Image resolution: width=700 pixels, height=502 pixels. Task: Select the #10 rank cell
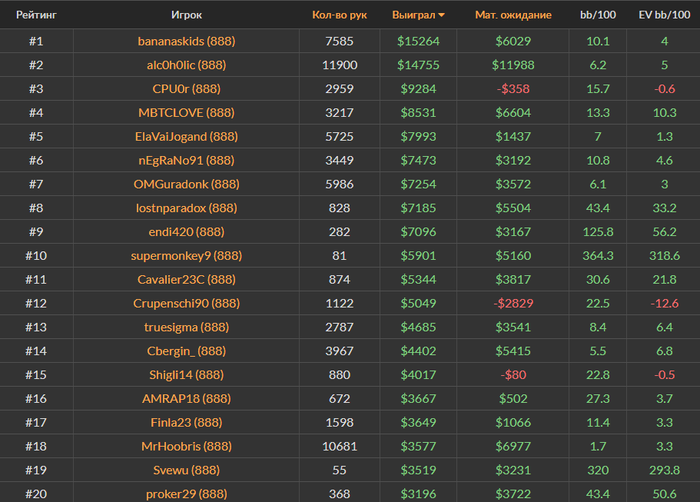(x=36, y=255)
